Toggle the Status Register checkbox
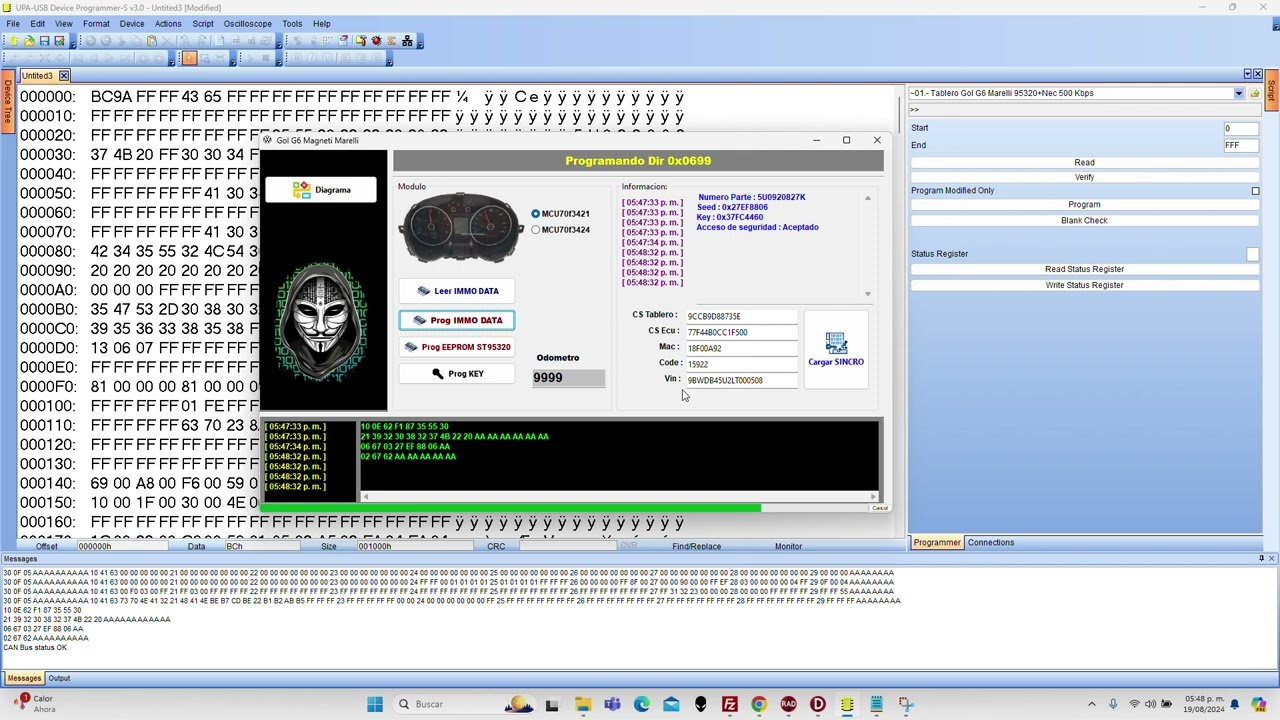This screenshot has height=720, width=1280. [x=1252, y=254]
